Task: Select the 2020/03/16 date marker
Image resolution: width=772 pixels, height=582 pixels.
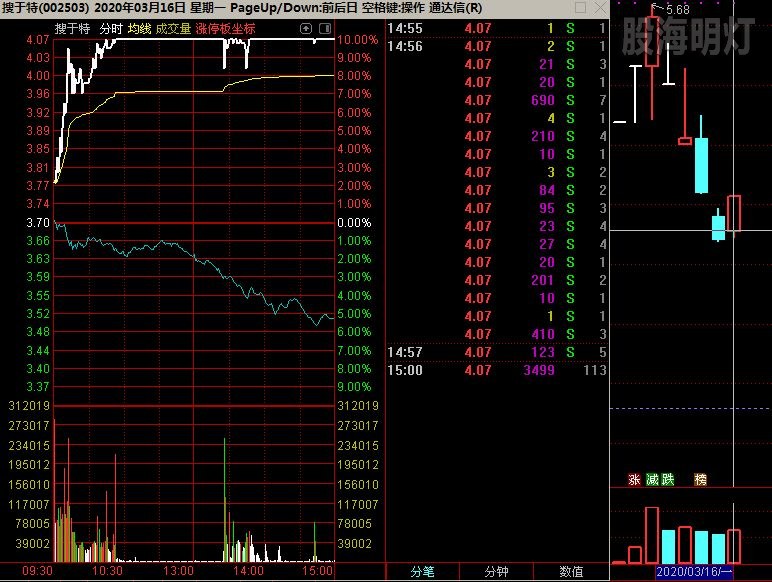Action: point(694,572)
